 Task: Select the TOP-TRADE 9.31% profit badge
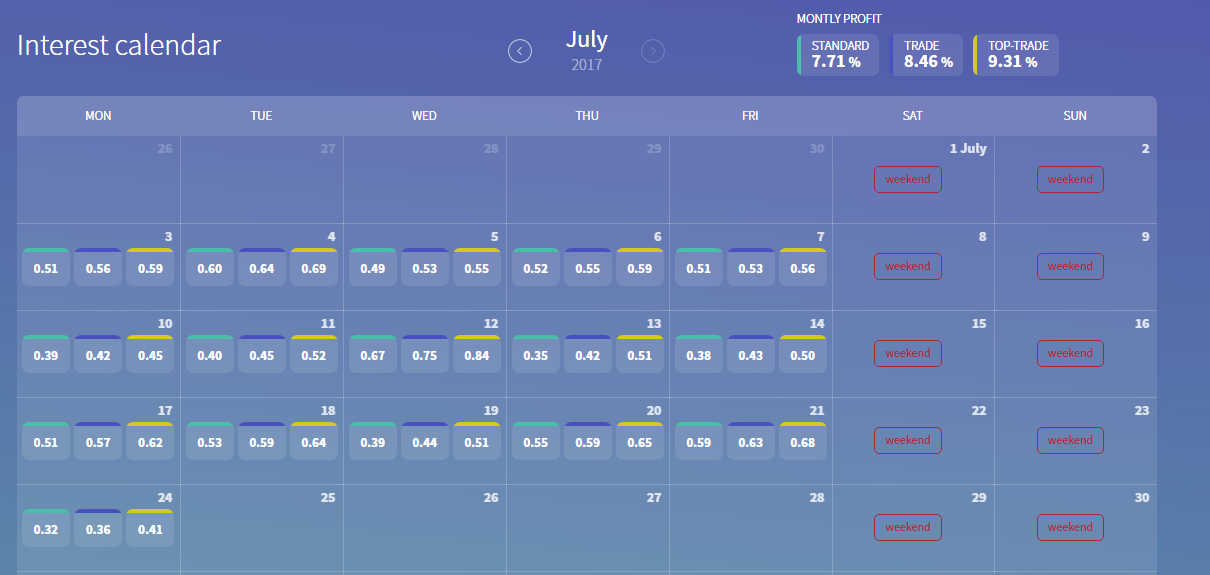pos(1016,55)
